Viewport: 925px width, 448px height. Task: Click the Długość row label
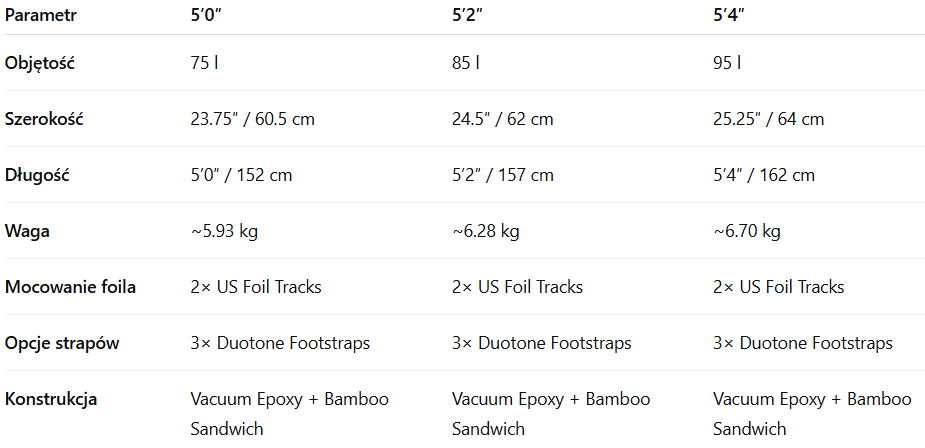click(x=37, y=175)
